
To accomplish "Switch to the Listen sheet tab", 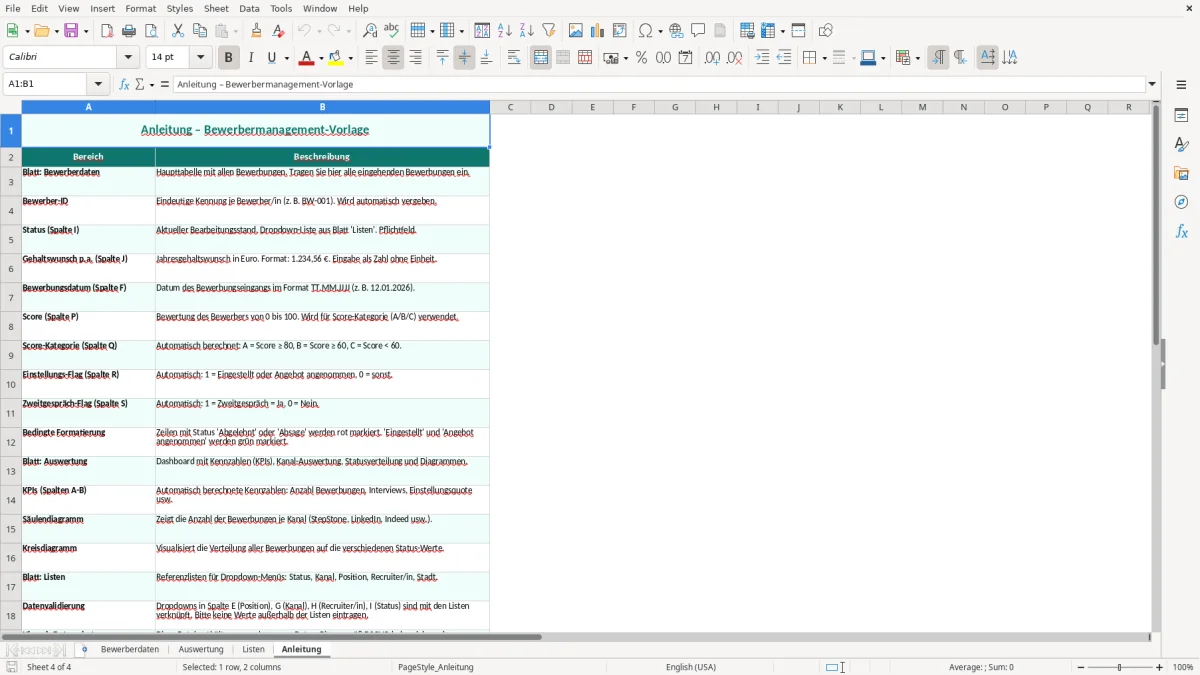I will click(x=254, y=649).
